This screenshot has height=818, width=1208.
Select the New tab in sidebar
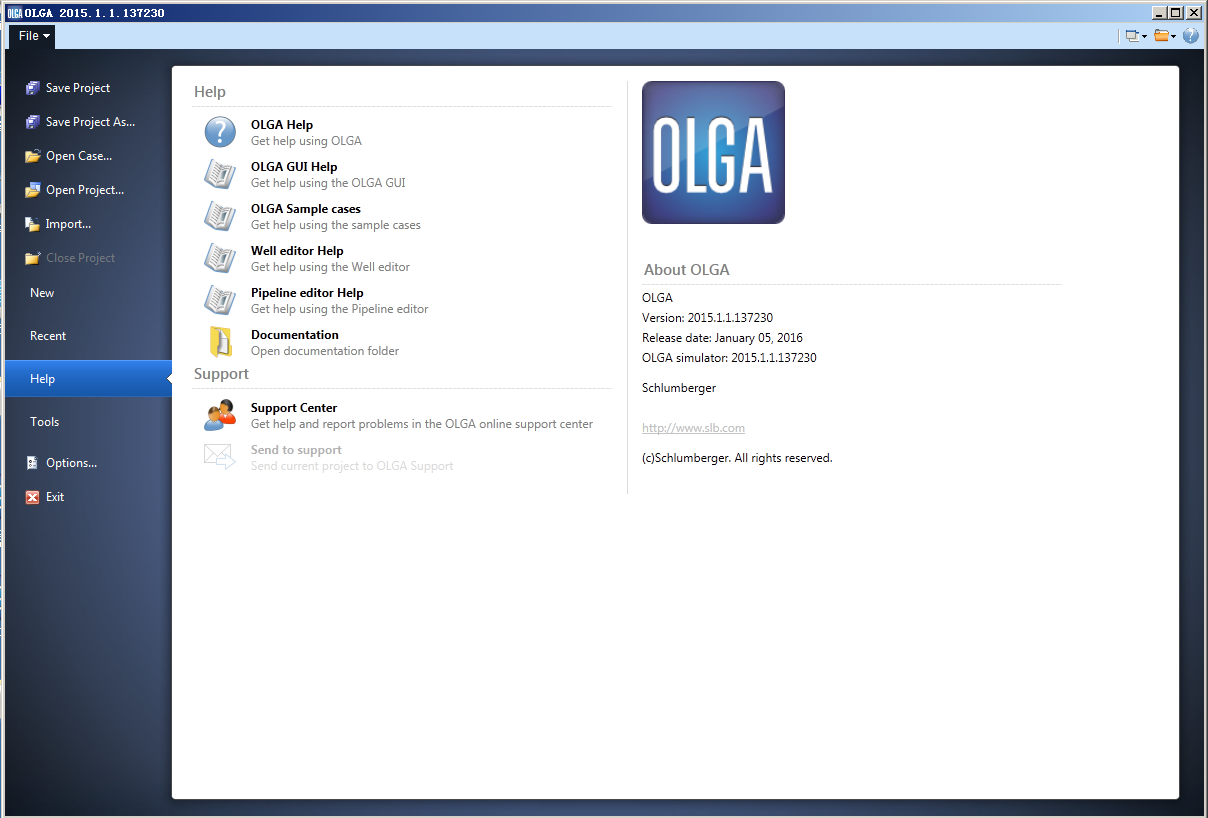[88, 293]
